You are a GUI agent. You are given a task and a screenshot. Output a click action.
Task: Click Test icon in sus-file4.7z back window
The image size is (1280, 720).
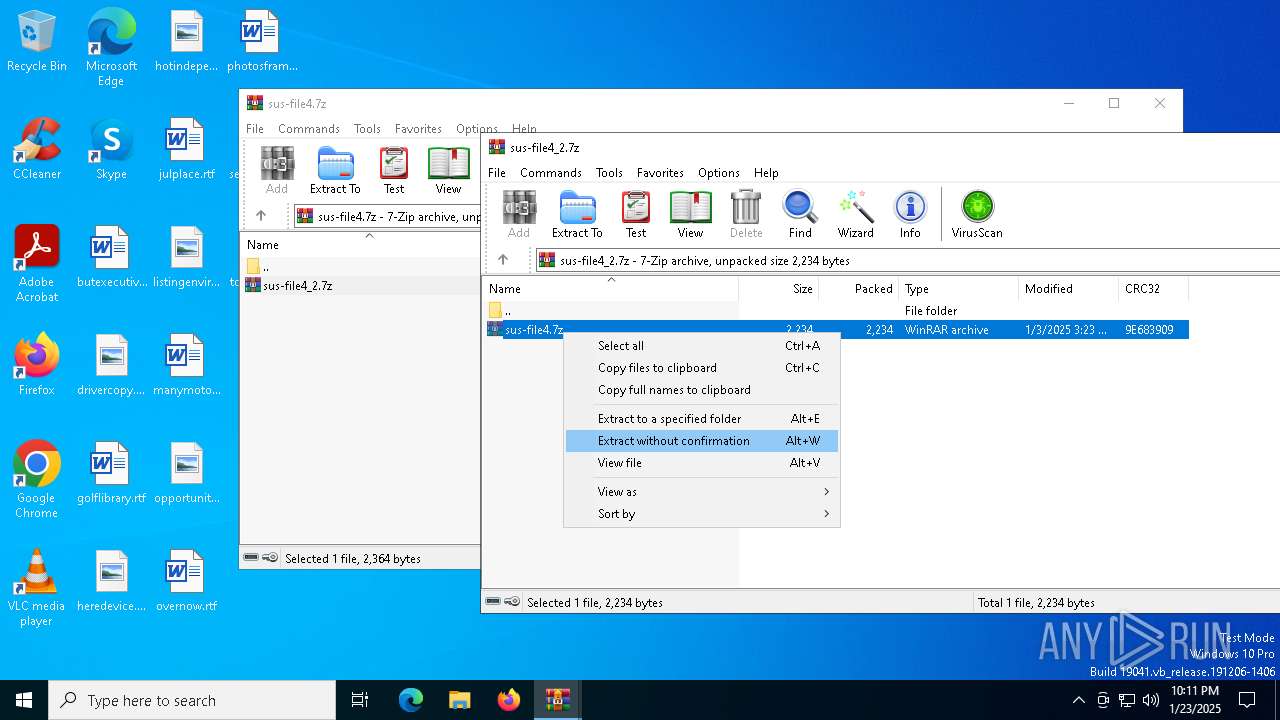tap(394, 171)
